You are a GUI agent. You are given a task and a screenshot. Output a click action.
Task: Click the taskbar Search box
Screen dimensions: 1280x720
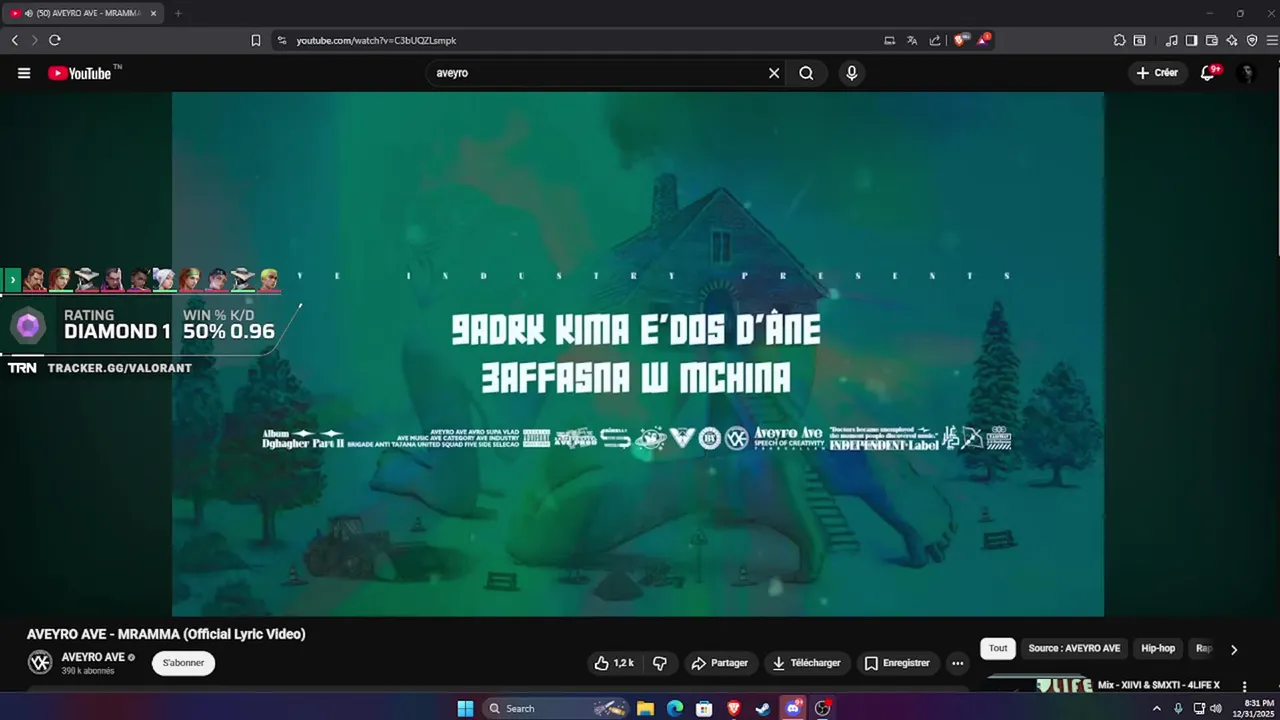[x=557, y=708]
